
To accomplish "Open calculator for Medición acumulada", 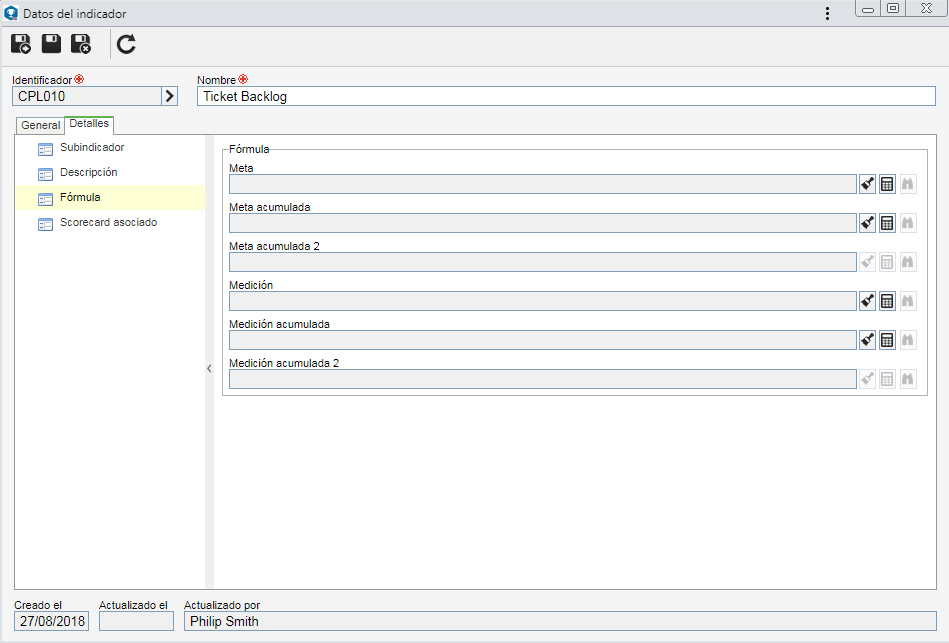I will [x=887, y=340].
